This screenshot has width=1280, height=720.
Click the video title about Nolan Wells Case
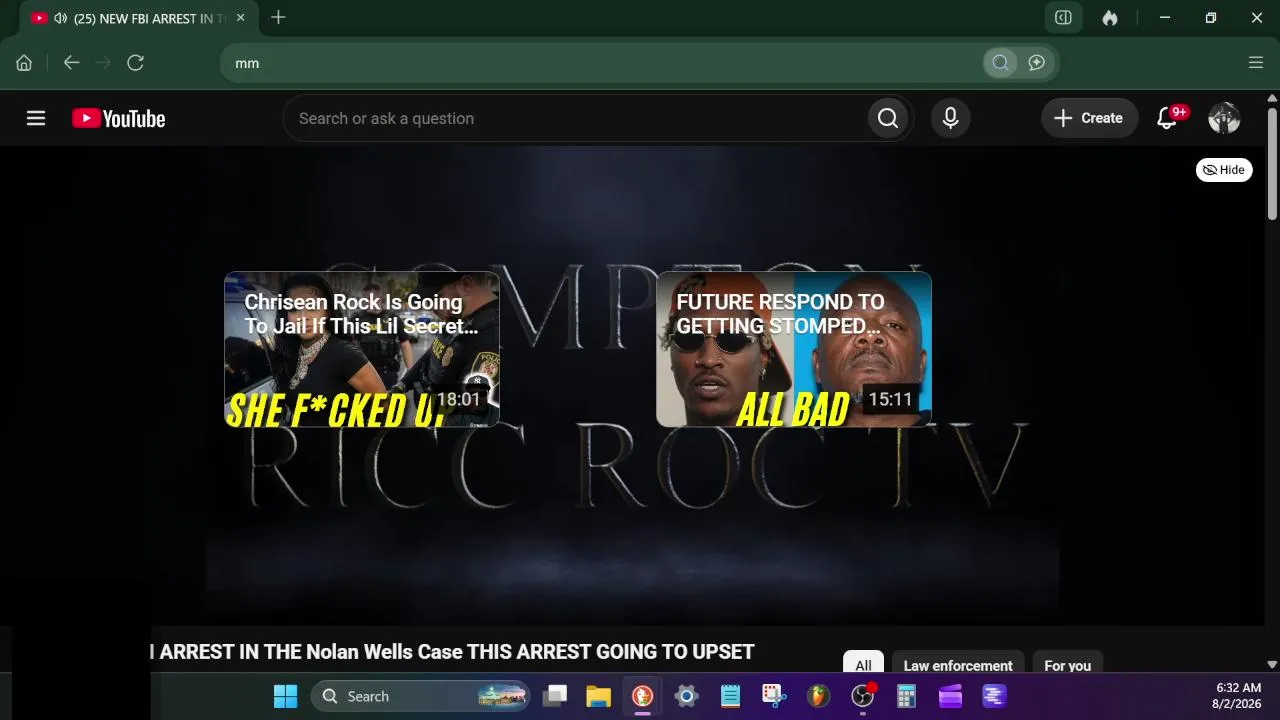click(454, 652)
